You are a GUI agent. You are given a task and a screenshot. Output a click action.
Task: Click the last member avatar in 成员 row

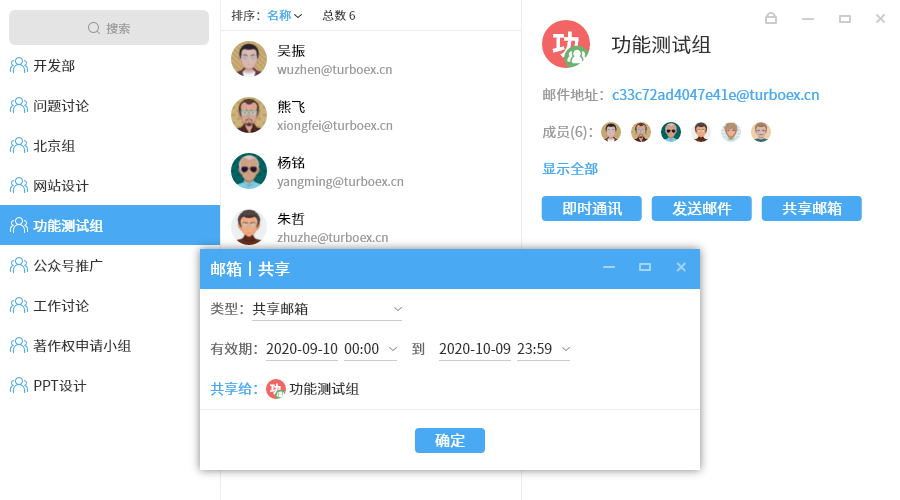pyautogui.click(x=761, y=132)
